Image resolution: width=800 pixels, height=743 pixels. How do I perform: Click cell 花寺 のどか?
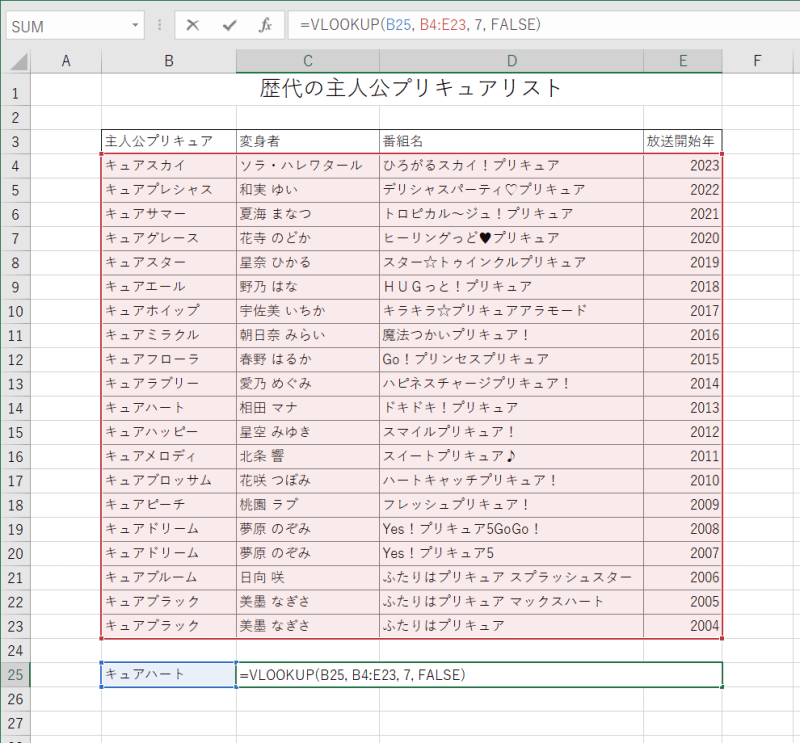(x=308, y=238)
